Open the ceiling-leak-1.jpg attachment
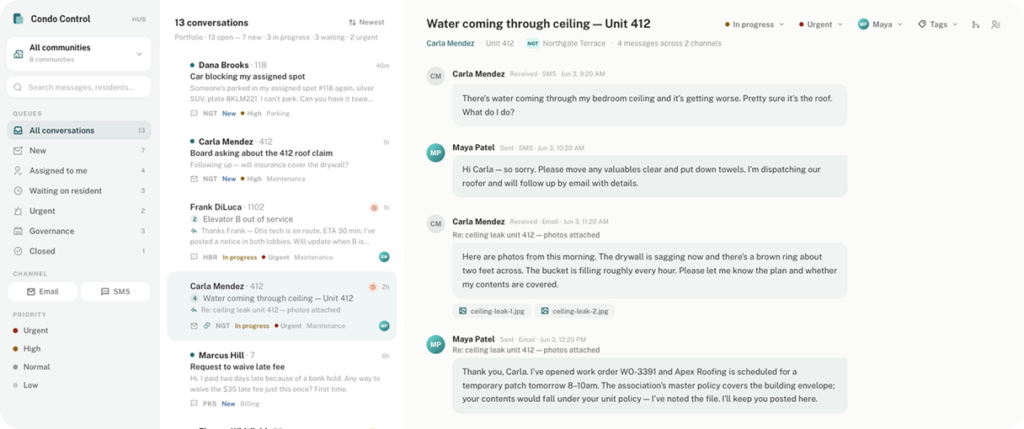This screenshot has height=429, width=1024. point(492,311)
